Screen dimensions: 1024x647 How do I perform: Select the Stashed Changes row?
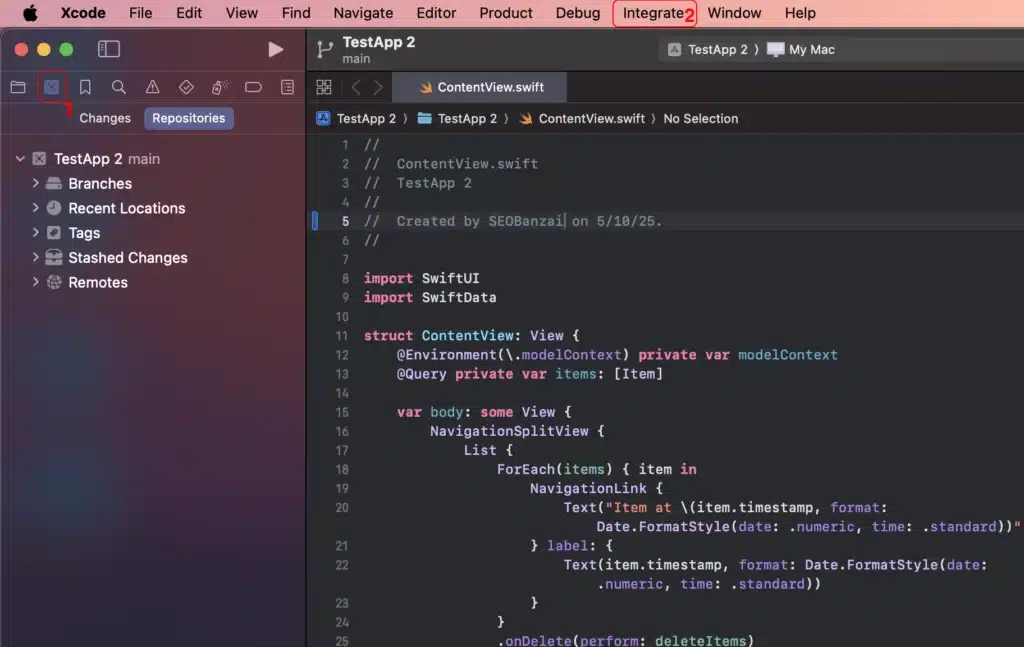pos(153,257)
